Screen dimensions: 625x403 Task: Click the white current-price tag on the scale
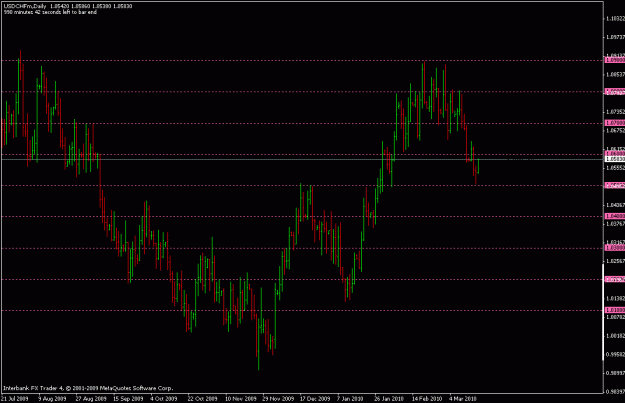(615, 159)
